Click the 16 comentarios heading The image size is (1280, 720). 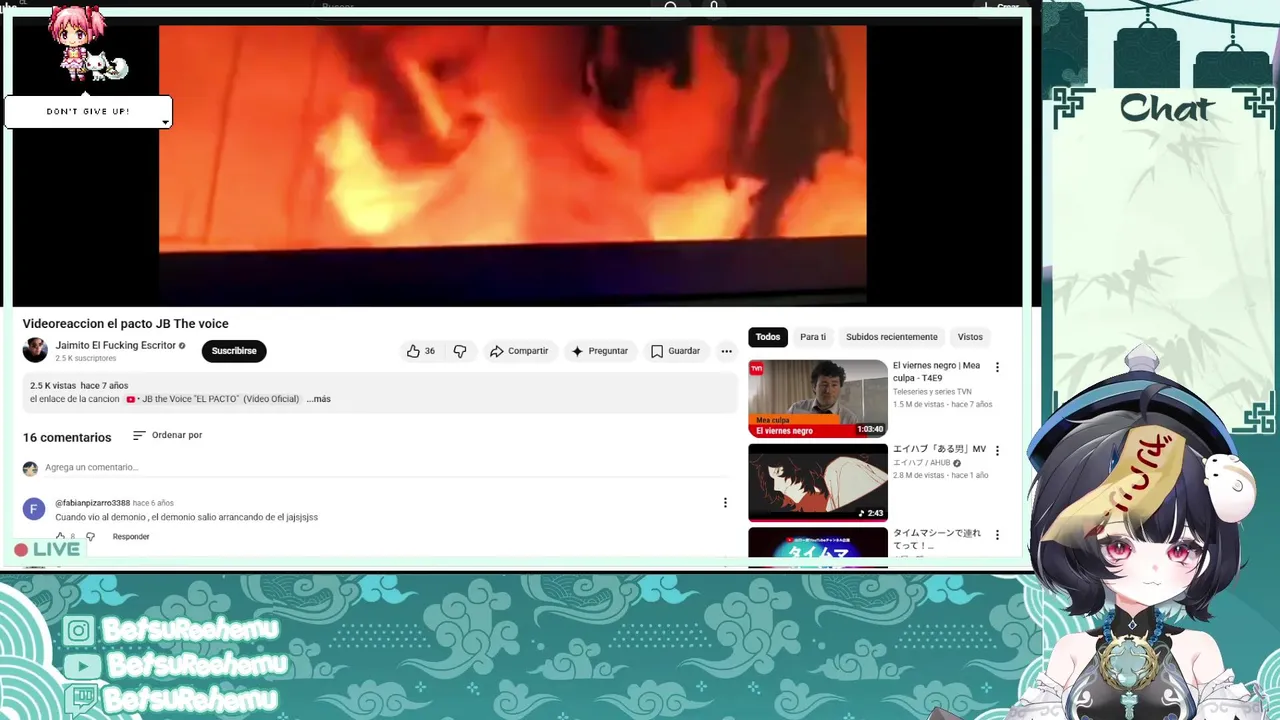click(x=67, y=438)
